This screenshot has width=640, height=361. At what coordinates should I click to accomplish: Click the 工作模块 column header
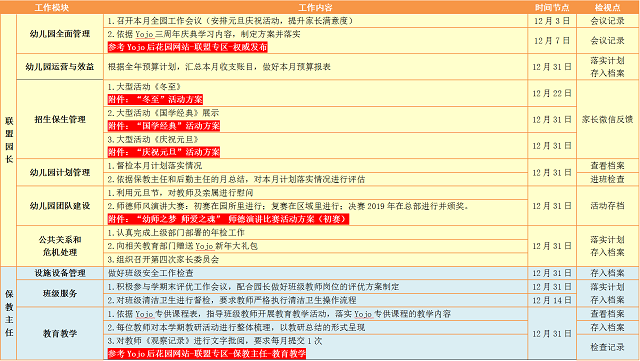coord(52,7)
